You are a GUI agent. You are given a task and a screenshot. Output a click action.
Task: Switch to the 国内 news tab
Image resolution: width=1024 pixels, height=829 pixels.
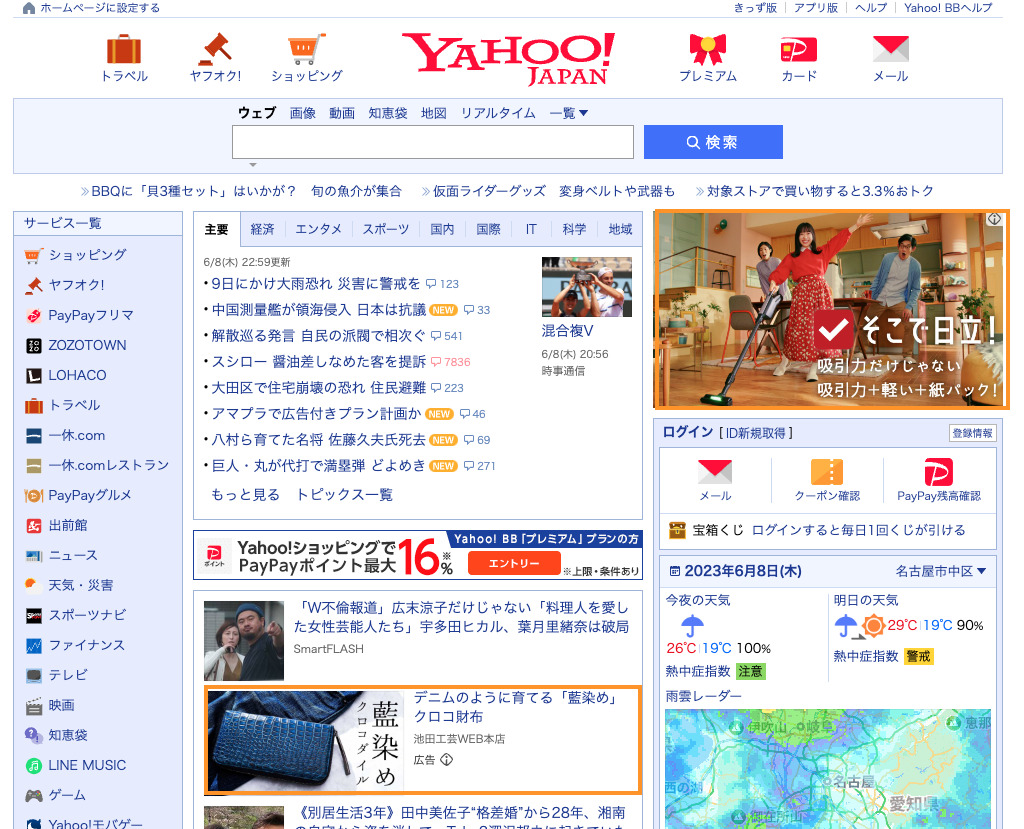pos(442,229)
